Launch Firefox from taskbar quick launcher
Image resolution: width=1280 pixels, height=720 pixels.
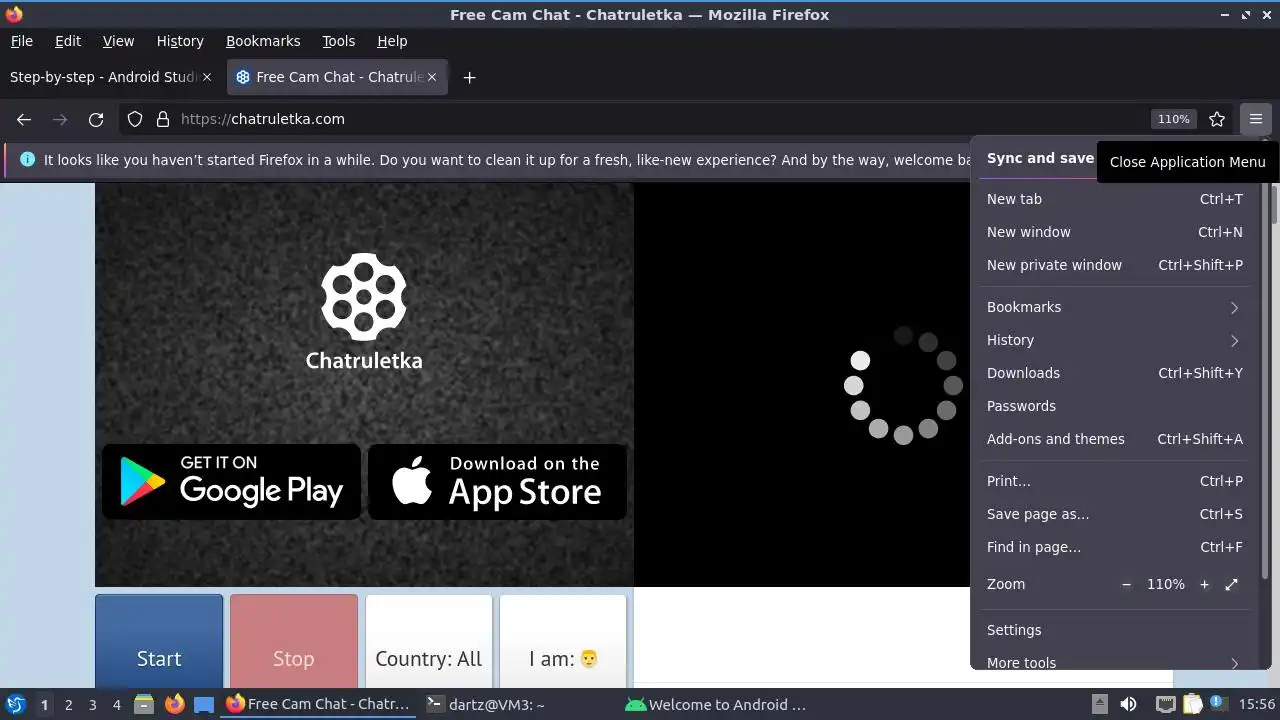point(174,704)
